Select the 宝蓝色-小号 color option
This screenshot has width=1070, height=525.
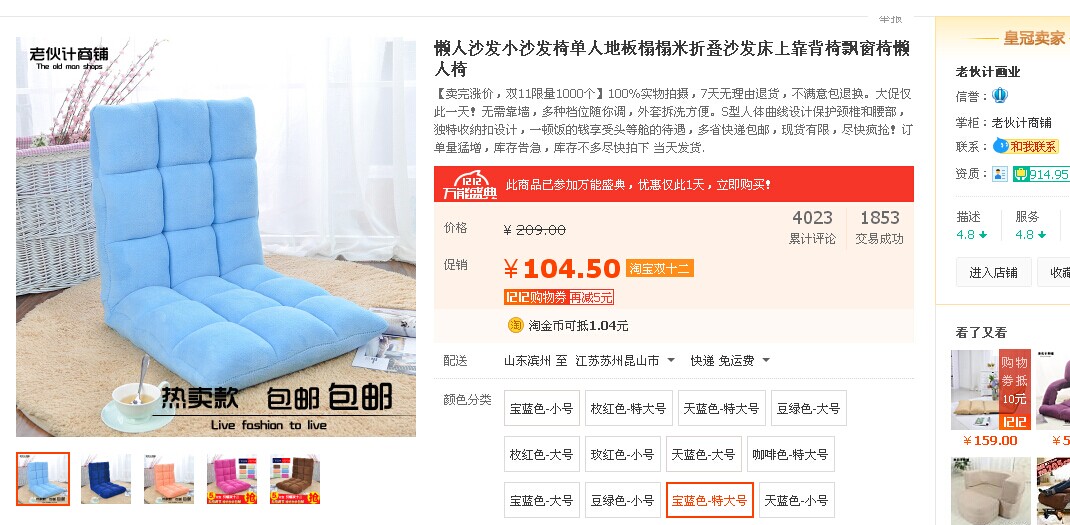click(x=542, y=408)
